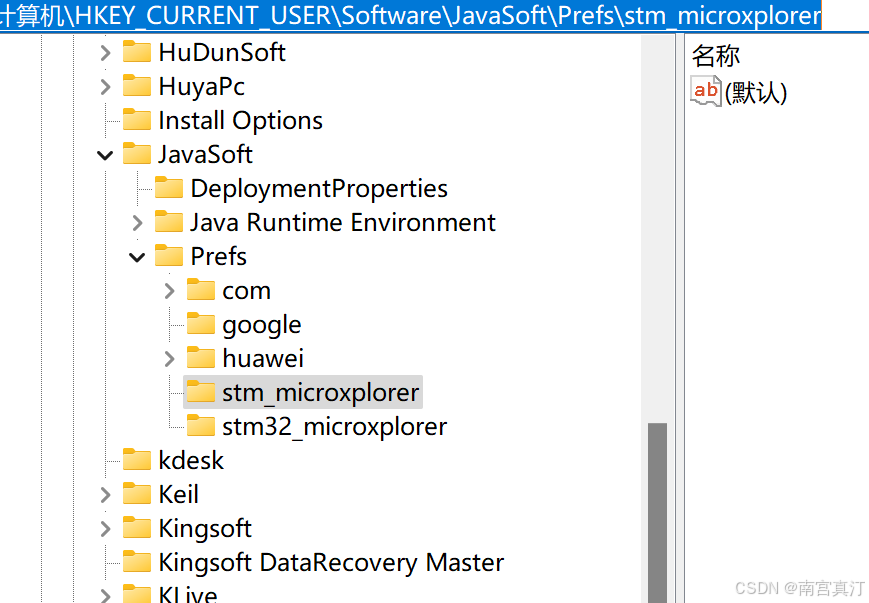
Task: Select the HuyaPc key label
Action: tap(202, 87)
